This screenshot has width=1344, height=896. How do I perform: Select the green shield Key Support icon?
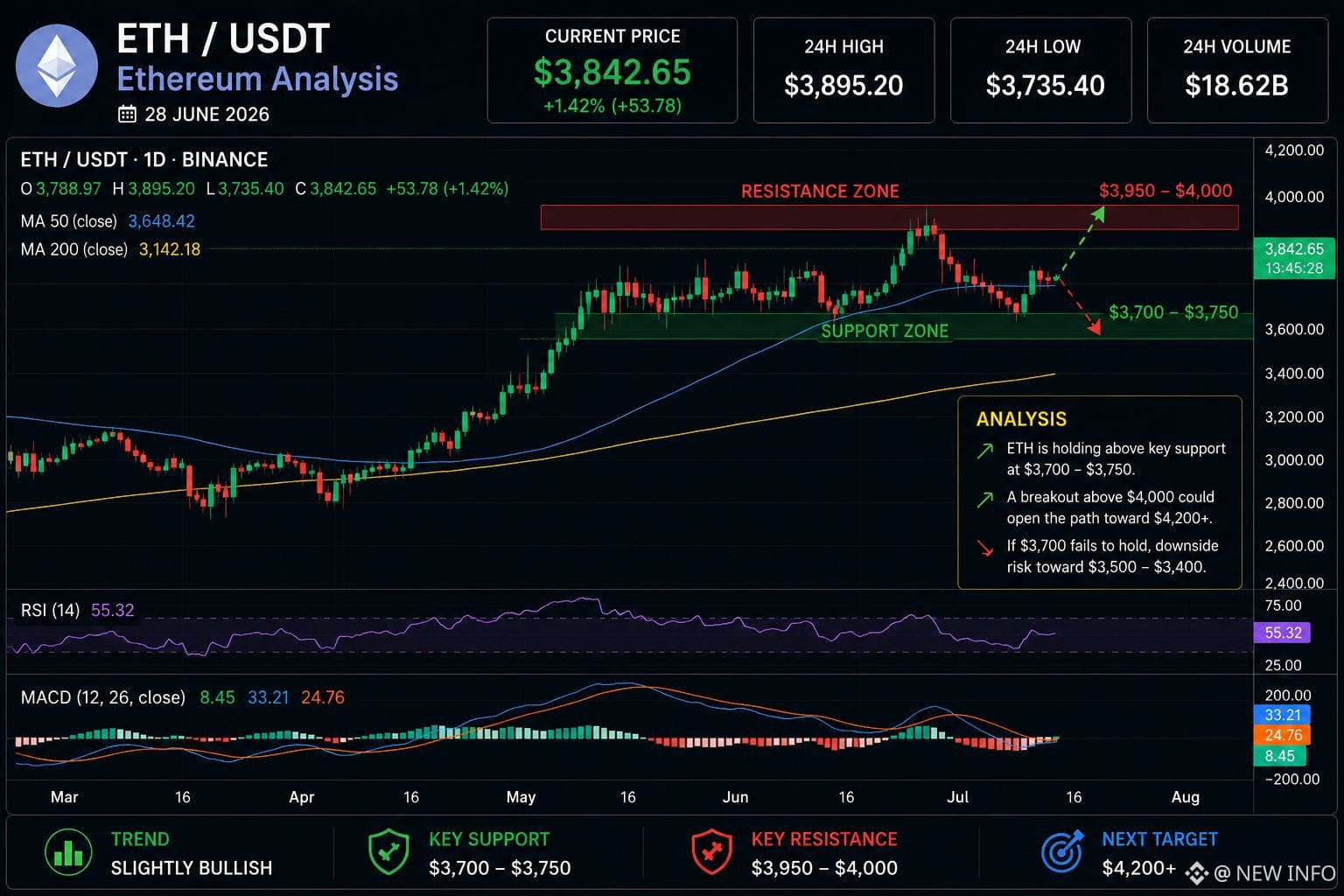(389, 852)
